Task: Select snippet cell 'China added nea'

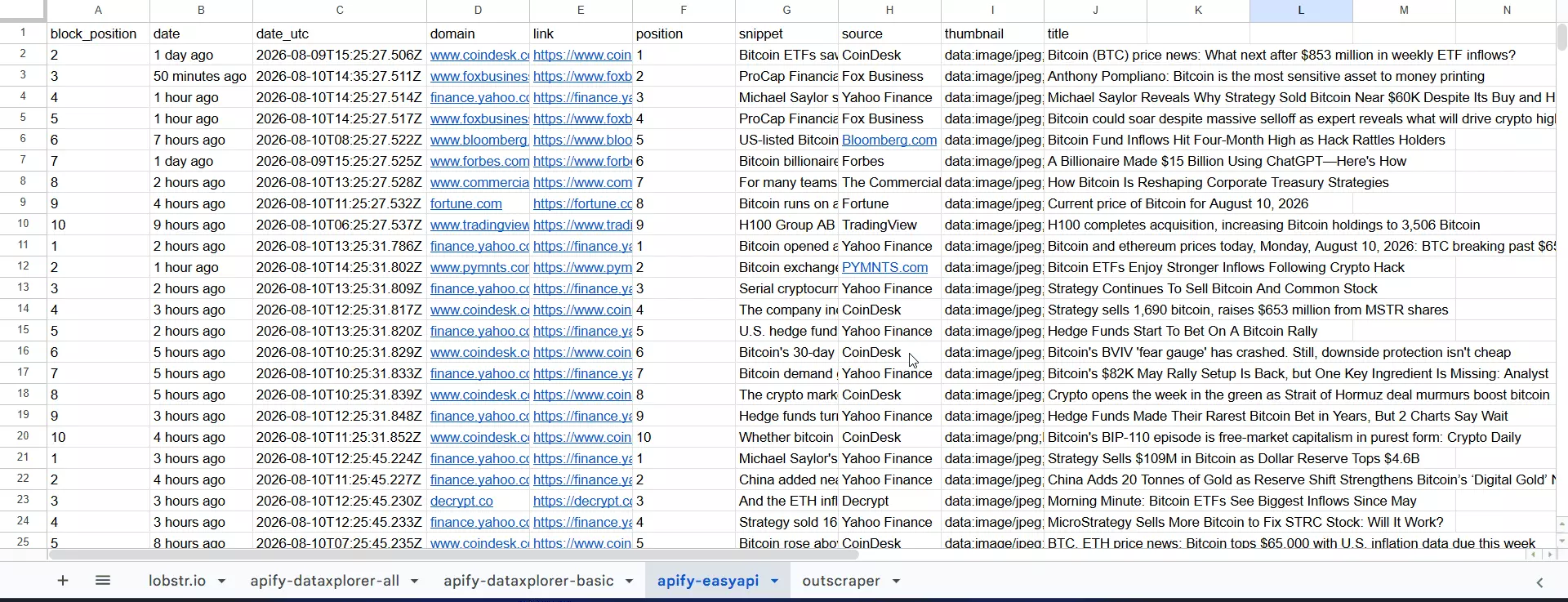Action: [786, 479]
